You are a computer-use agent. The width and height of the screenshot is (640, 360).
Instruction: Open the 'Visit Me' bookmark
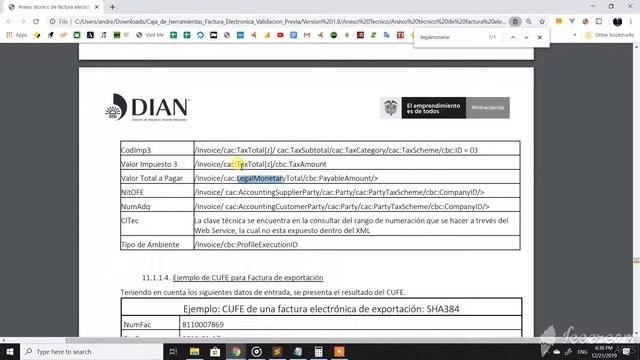pos(150,36)
